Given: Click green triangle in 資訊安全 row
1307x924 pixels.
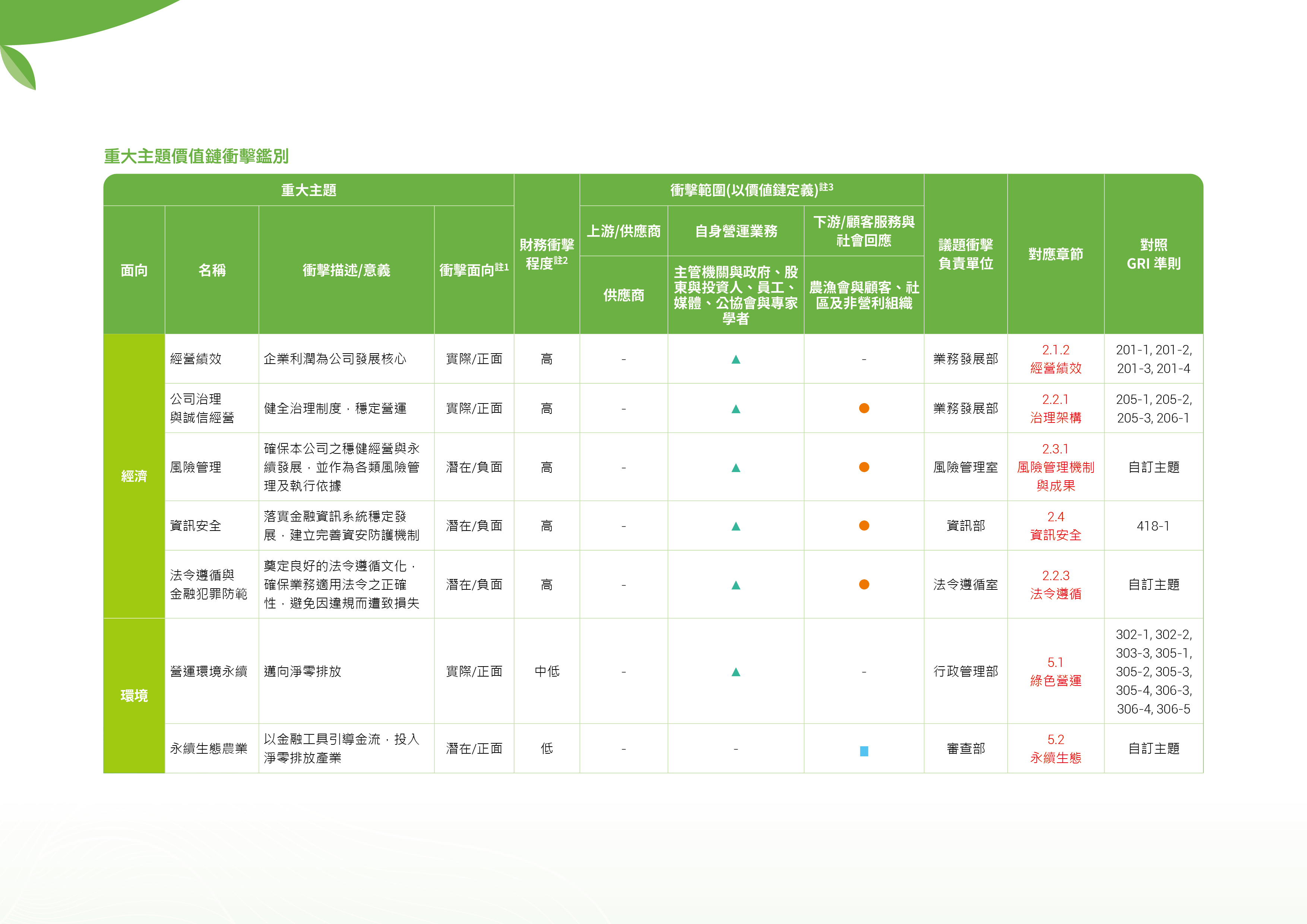Looking at the screenshot, I should pyautogui.click(x=735, y=526).
